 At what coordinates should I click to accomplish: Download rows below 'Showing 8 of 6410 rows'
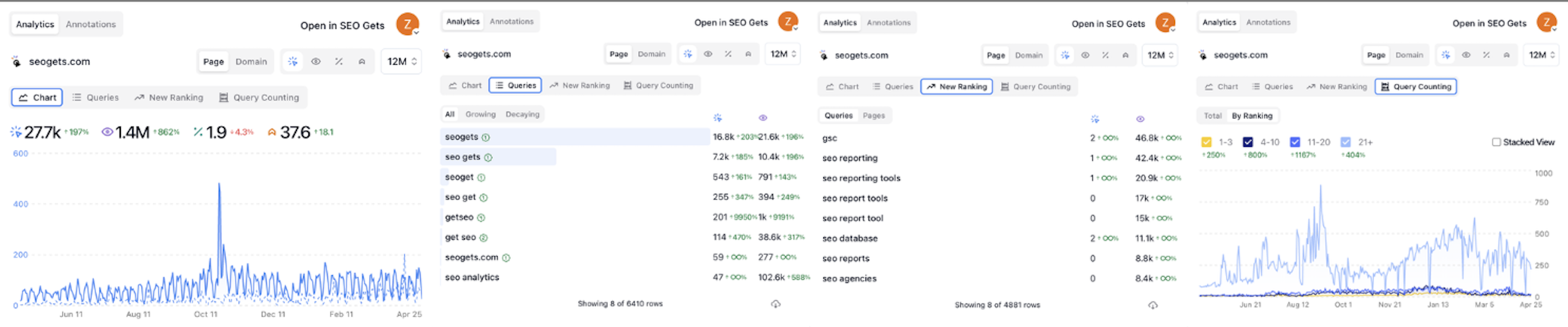pos(776,304)
